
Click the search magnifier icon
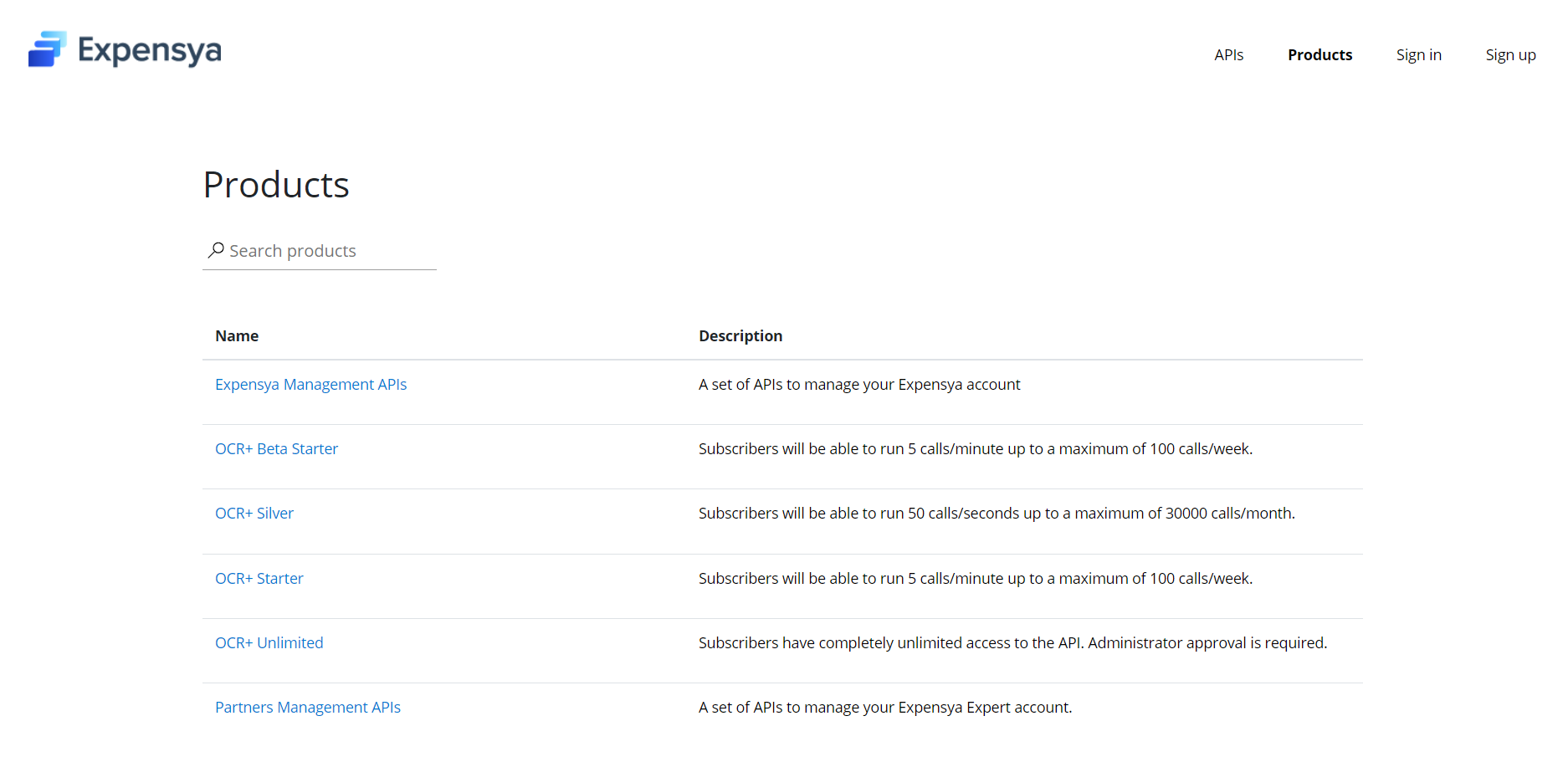[x=216, y=250]
